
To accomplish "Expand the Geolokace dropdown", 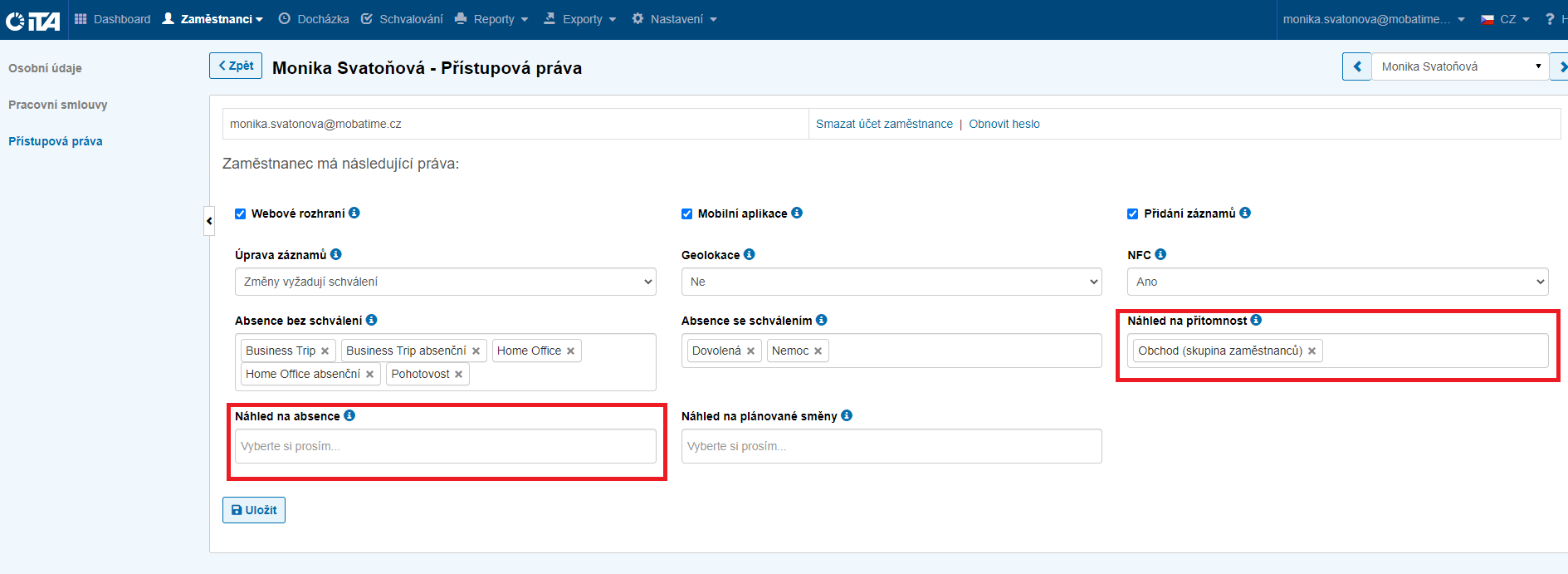I will click(x=891, y=282).
